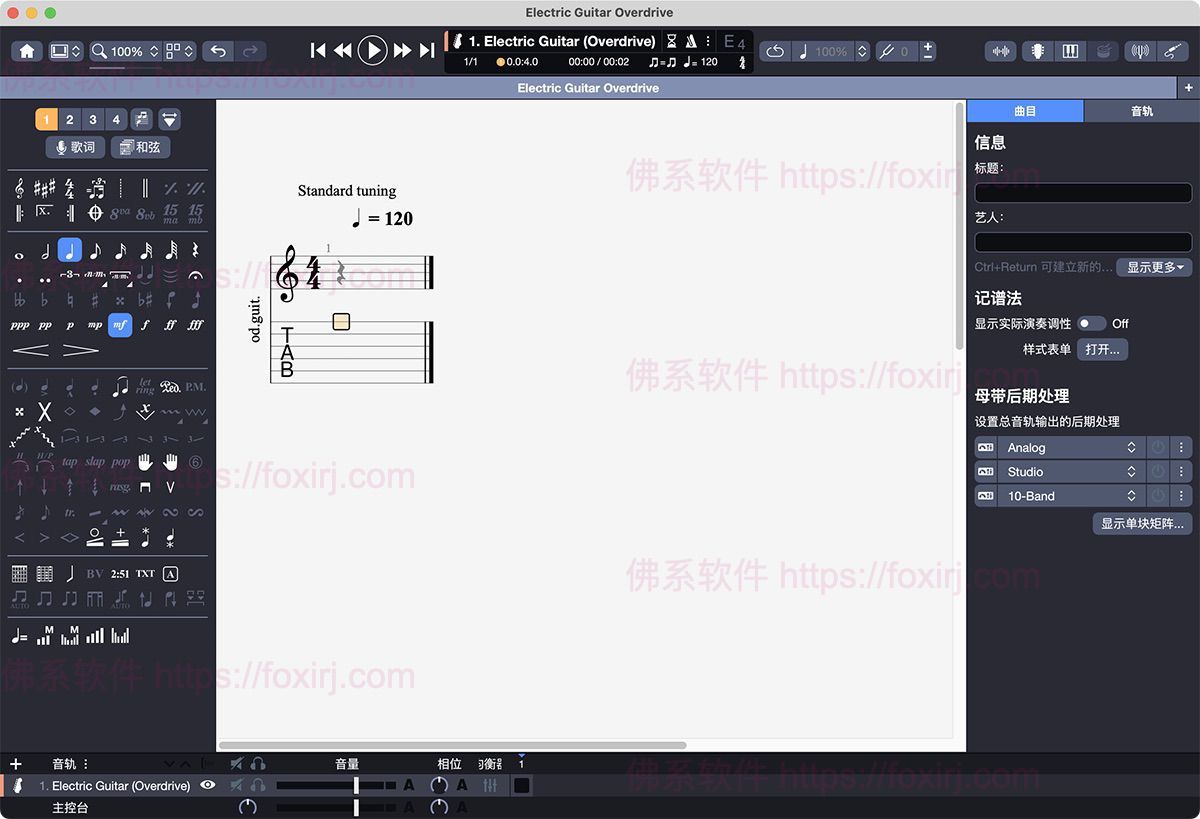Open the 显示更多 dropdown

coord(1153,267)
